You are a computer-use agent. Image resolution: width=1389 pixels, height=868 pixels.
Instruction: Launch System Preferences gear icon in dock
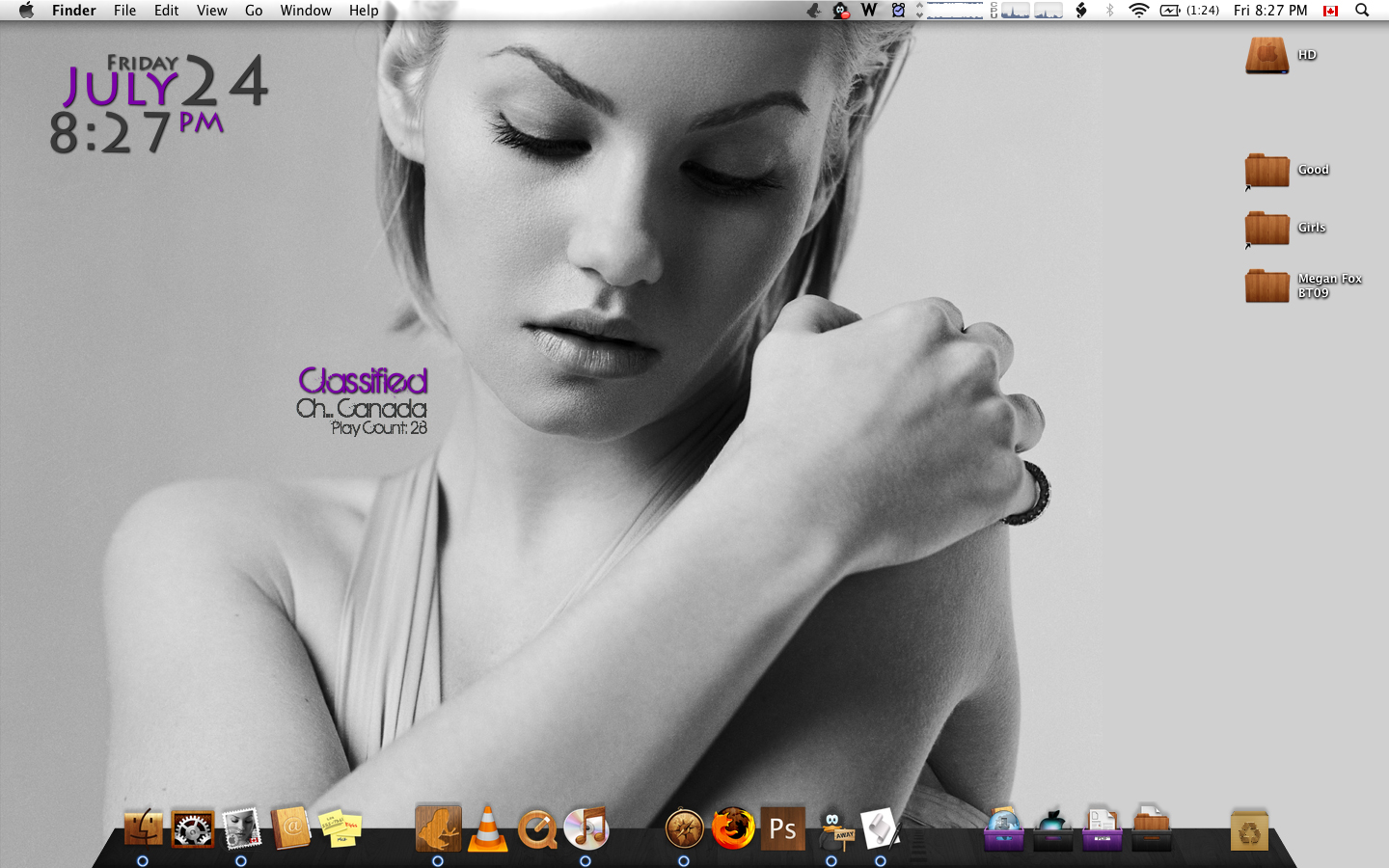(x=192, y=828)
